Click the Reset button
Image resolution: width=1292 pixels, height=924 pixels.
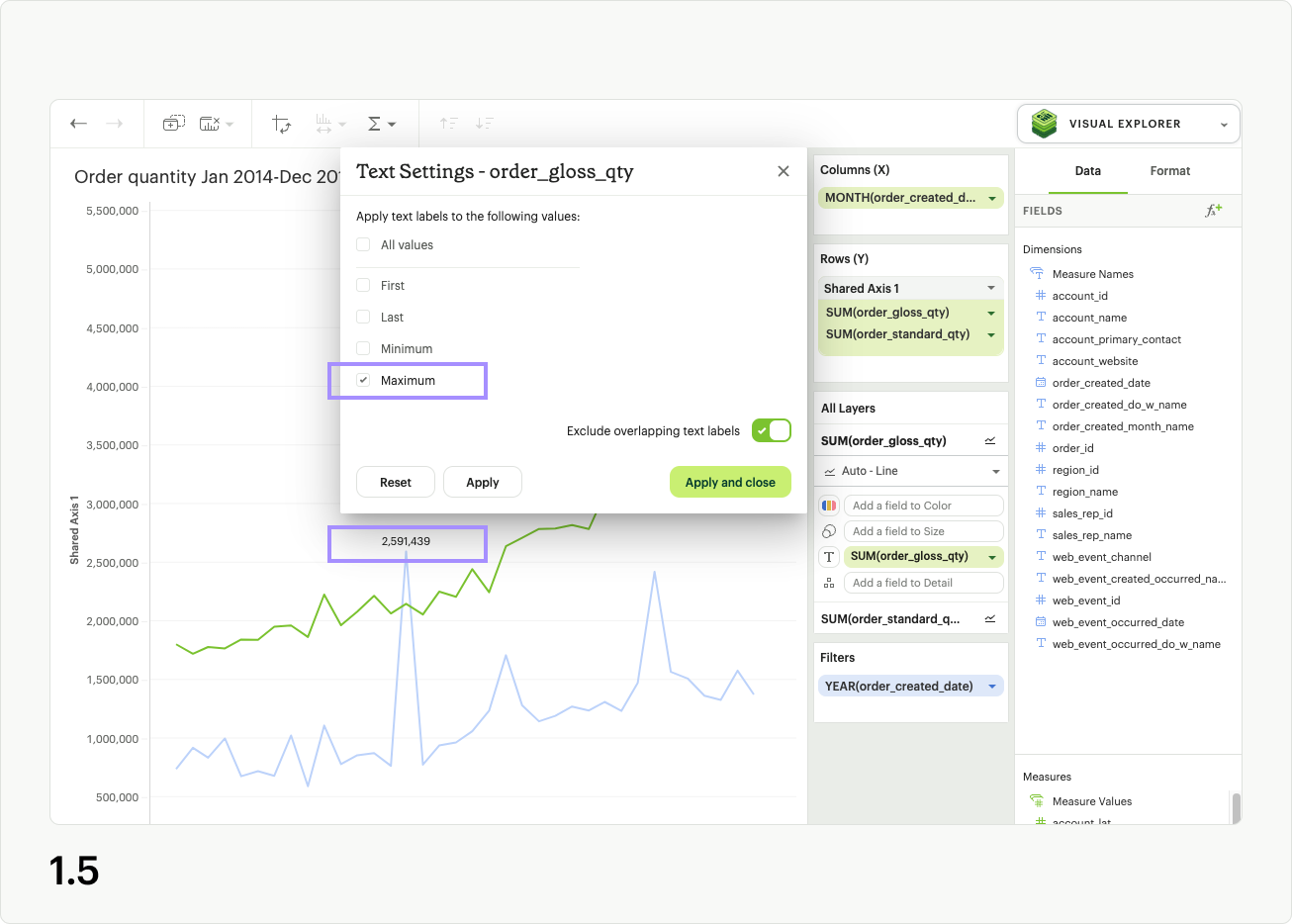[x=396, y=482]
